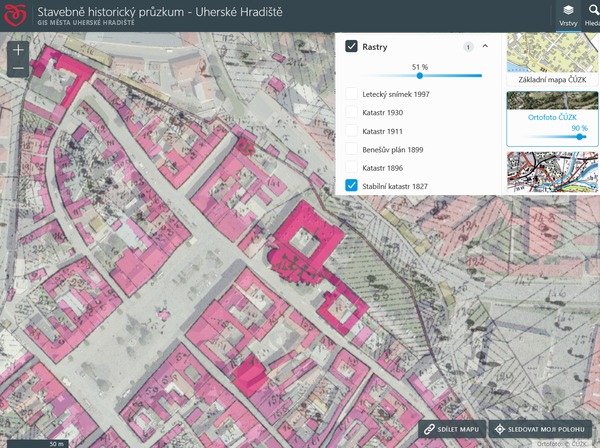
Task: Click the Sdílet mapu button
Action: point(452,429)
